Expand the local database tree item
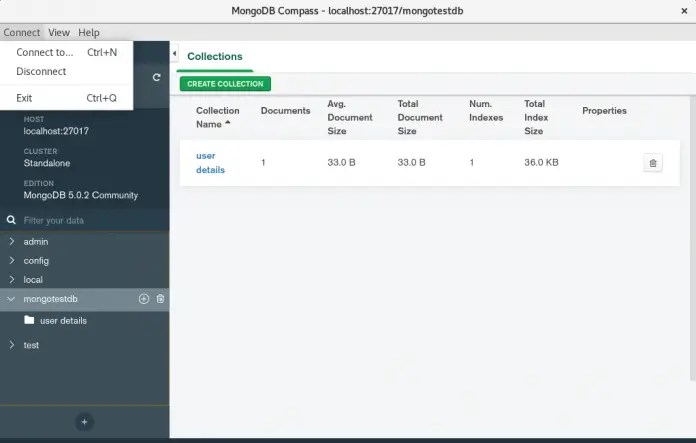The height and width of the screenshot is (443, 696). [11, 280]
